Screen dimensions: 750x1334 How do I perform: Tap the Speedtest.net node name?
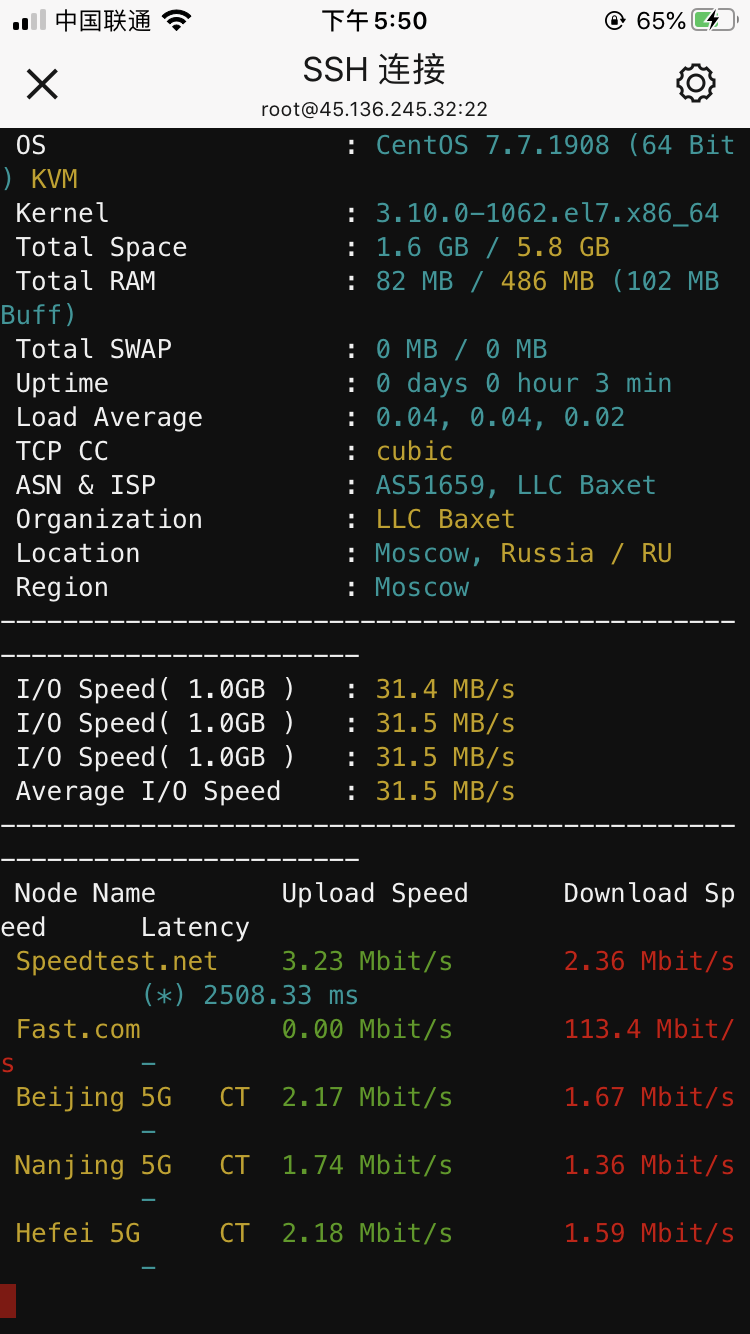point(116,961)
